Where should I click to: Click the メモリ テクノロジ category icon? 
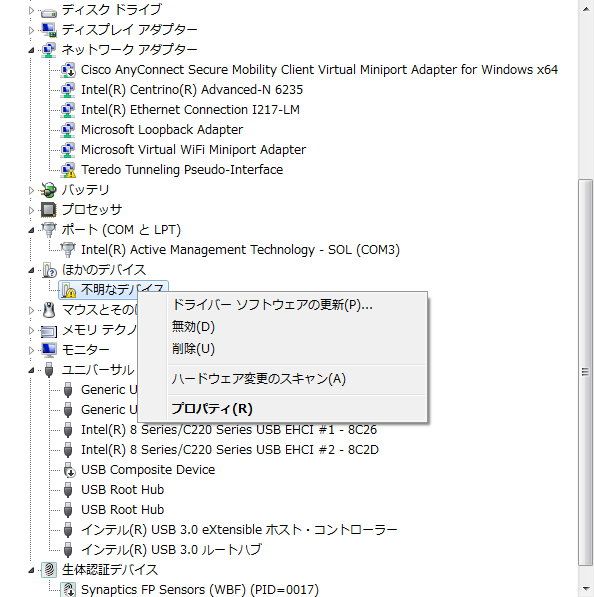pos(49,331)
